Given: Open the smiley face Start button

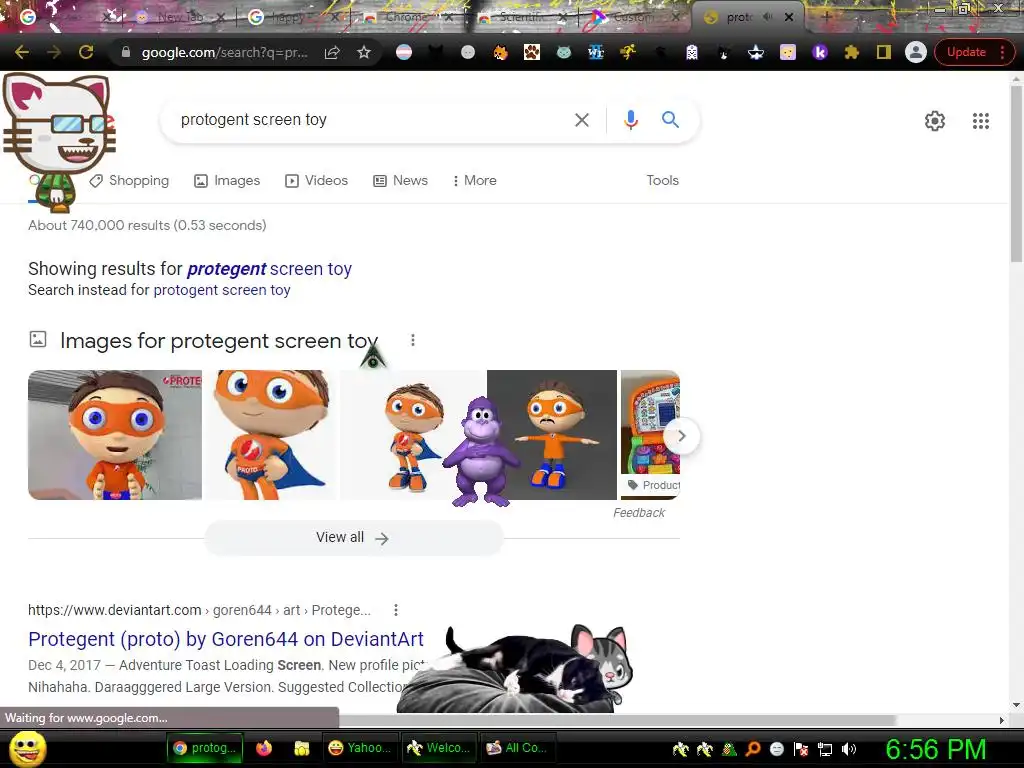Looking at the screenshot, I should [x=28, y=748].
